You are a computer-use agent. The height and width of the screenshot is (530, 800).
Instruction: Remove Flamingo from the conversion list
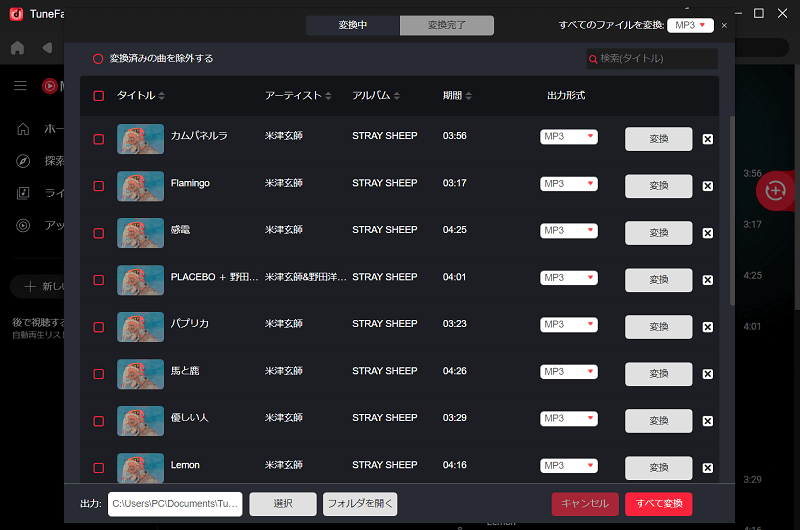[x=708, y=186]
